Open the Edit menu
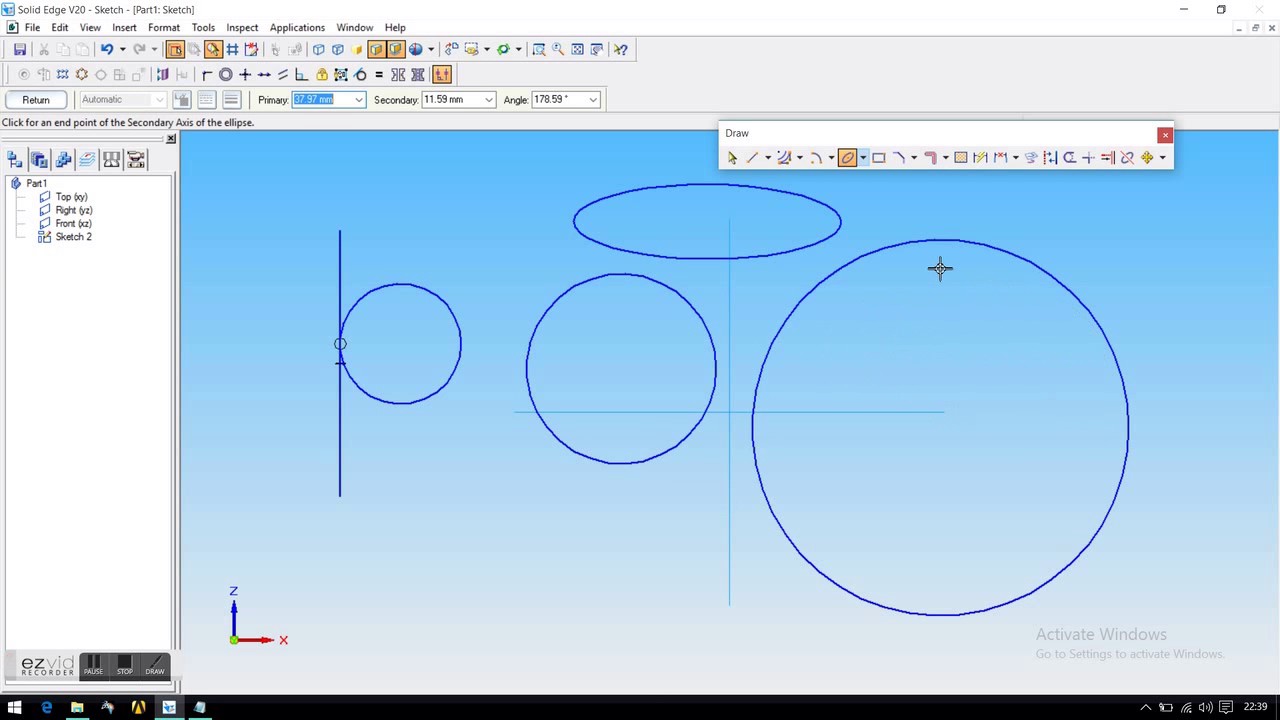Screen dimensions: 1280x720 click(60, 28)
